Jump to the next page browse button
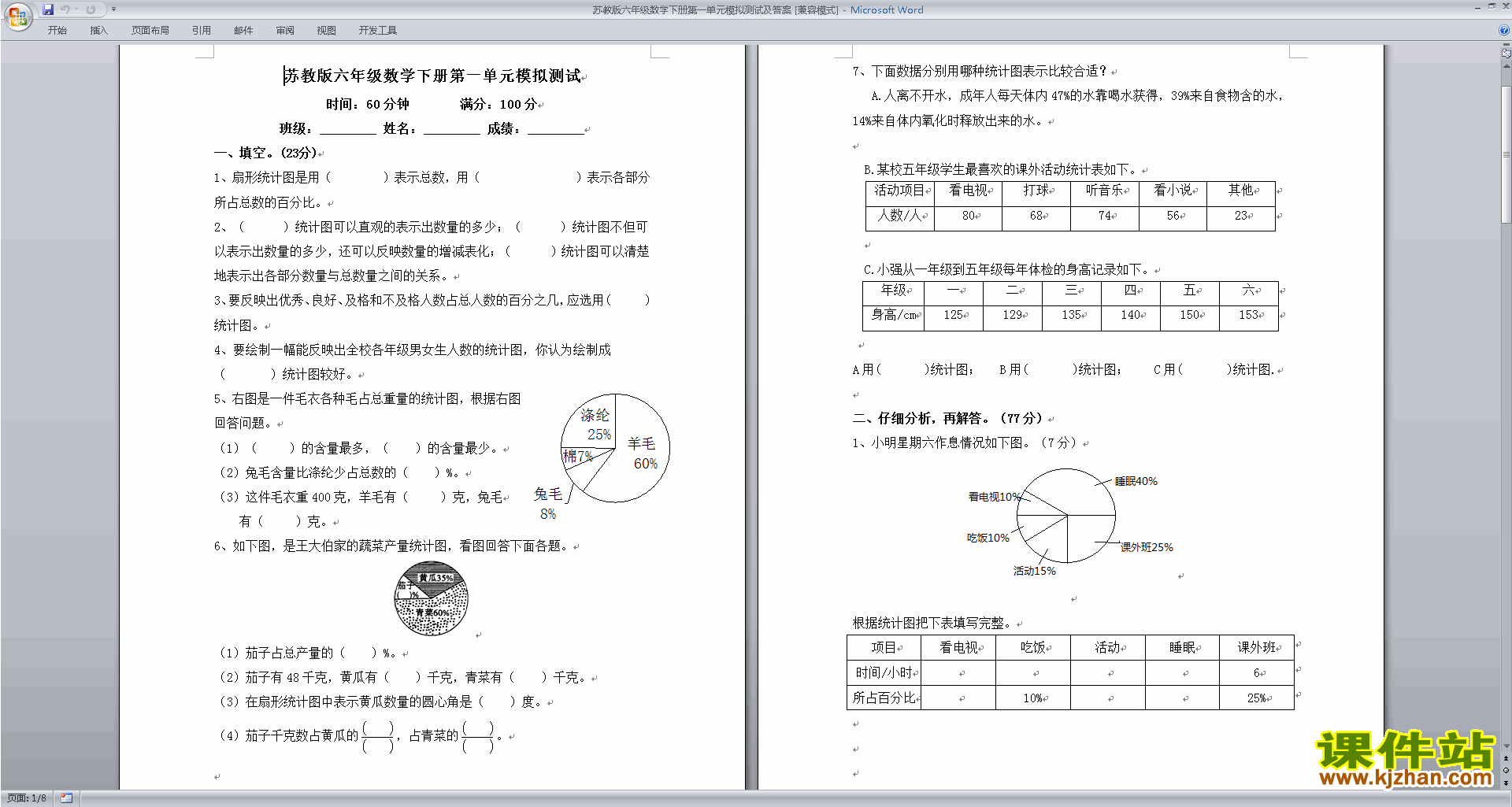The width and height of the screenshot is (1512, 807). pos(1506,783)
